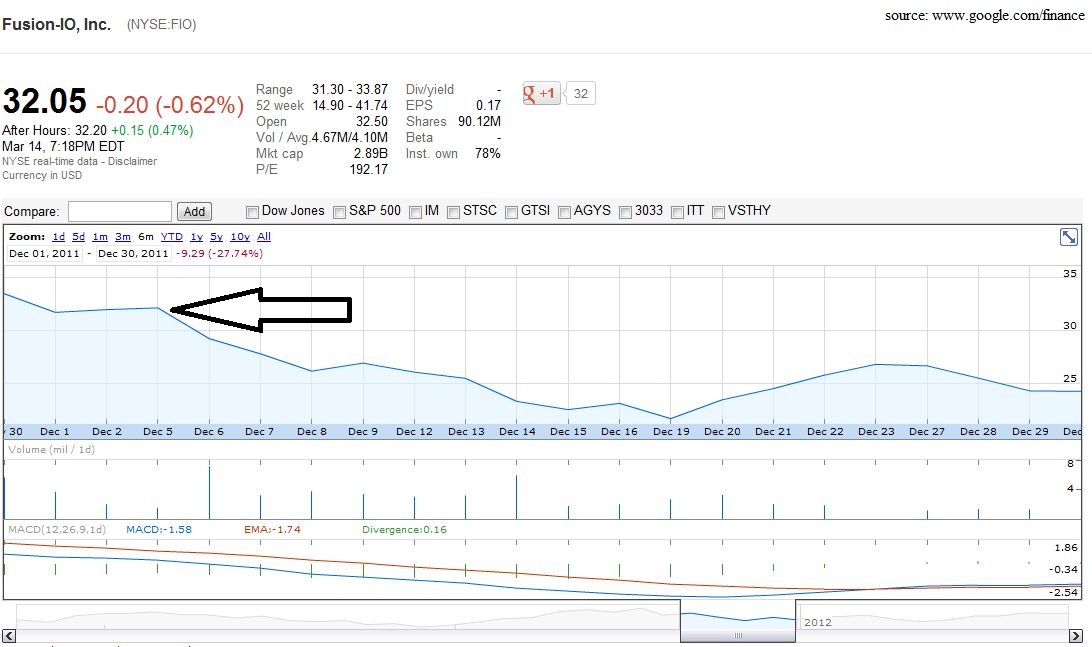This screenshot has width=1092, height=647.
Task: Set chart zoom to 1d
Action: coord(58,237)
